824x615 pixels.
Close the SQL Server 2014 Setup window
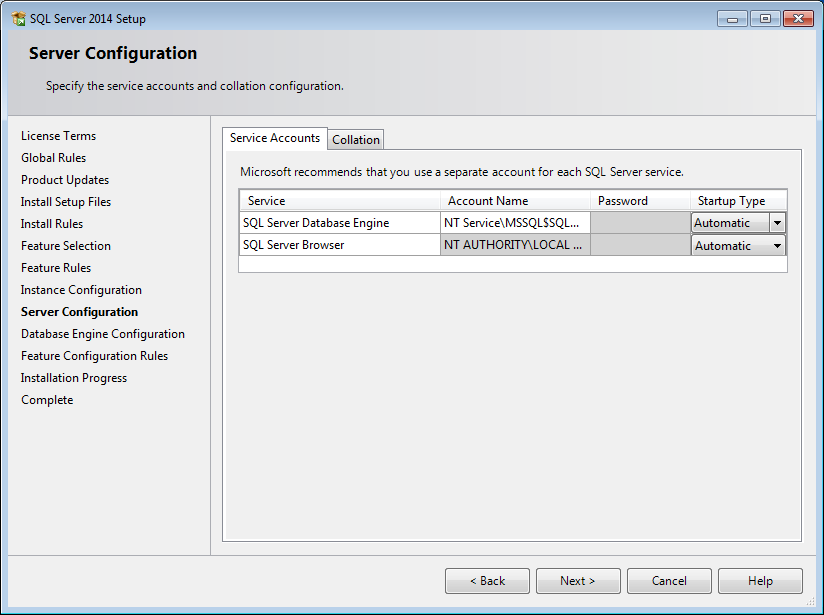pos(798,19)
